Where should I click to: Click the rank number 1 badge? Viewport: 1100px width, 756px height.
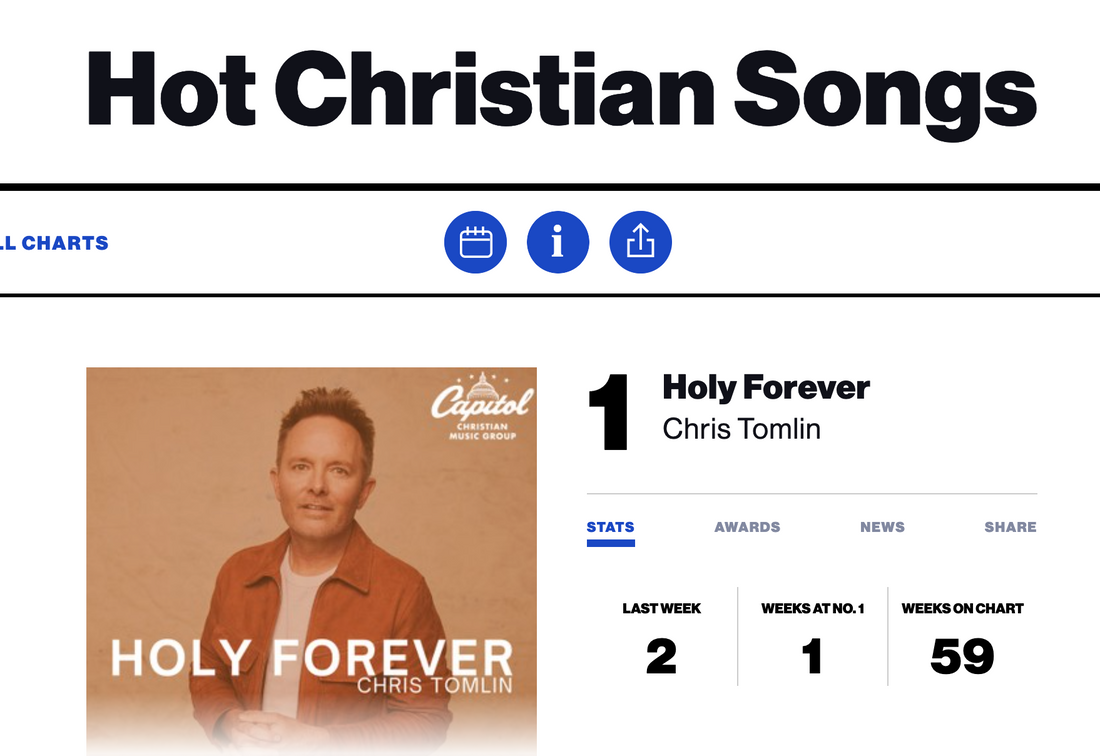608,413
